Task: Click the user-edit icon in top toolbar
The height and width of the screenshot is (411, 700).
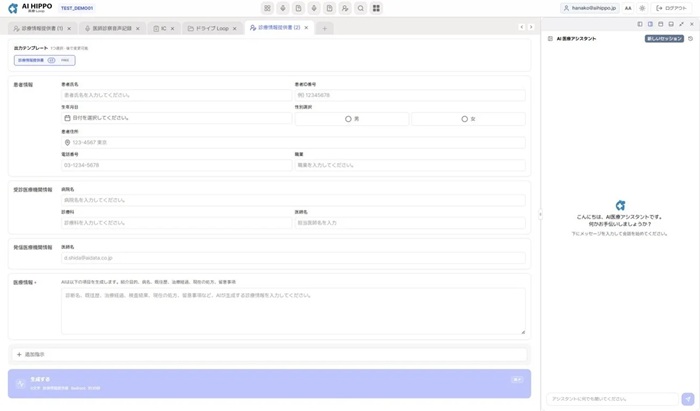Action: click(x=345, y=8)
